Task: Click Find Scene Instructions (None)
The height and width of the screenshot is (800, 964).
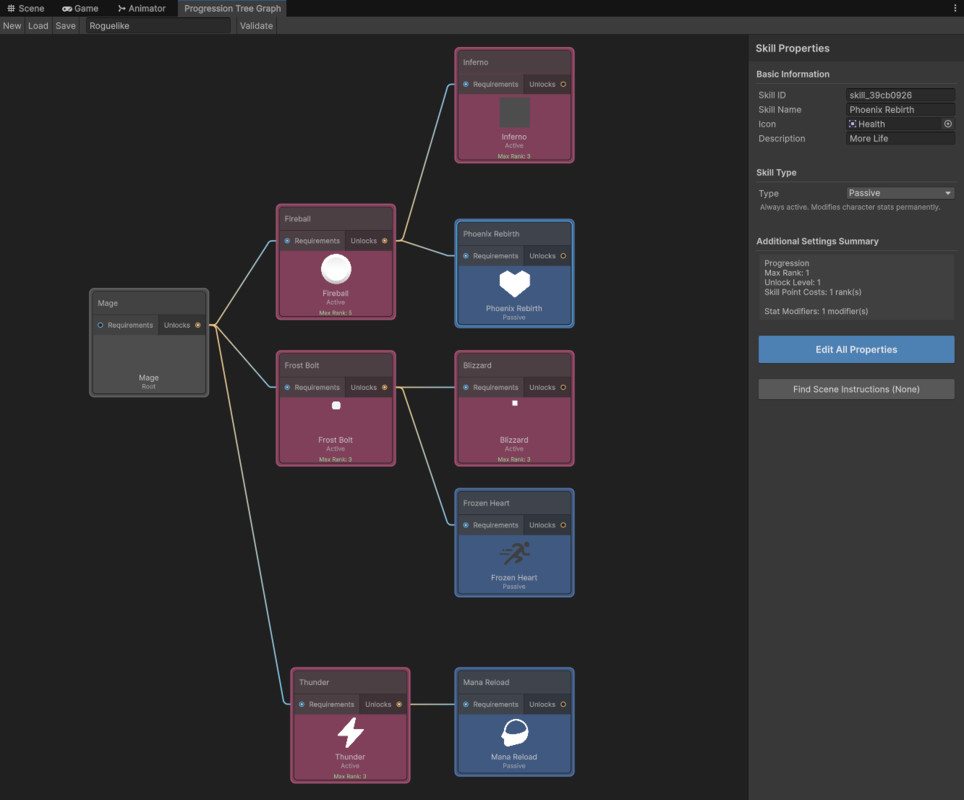Action: pos(856,389)
